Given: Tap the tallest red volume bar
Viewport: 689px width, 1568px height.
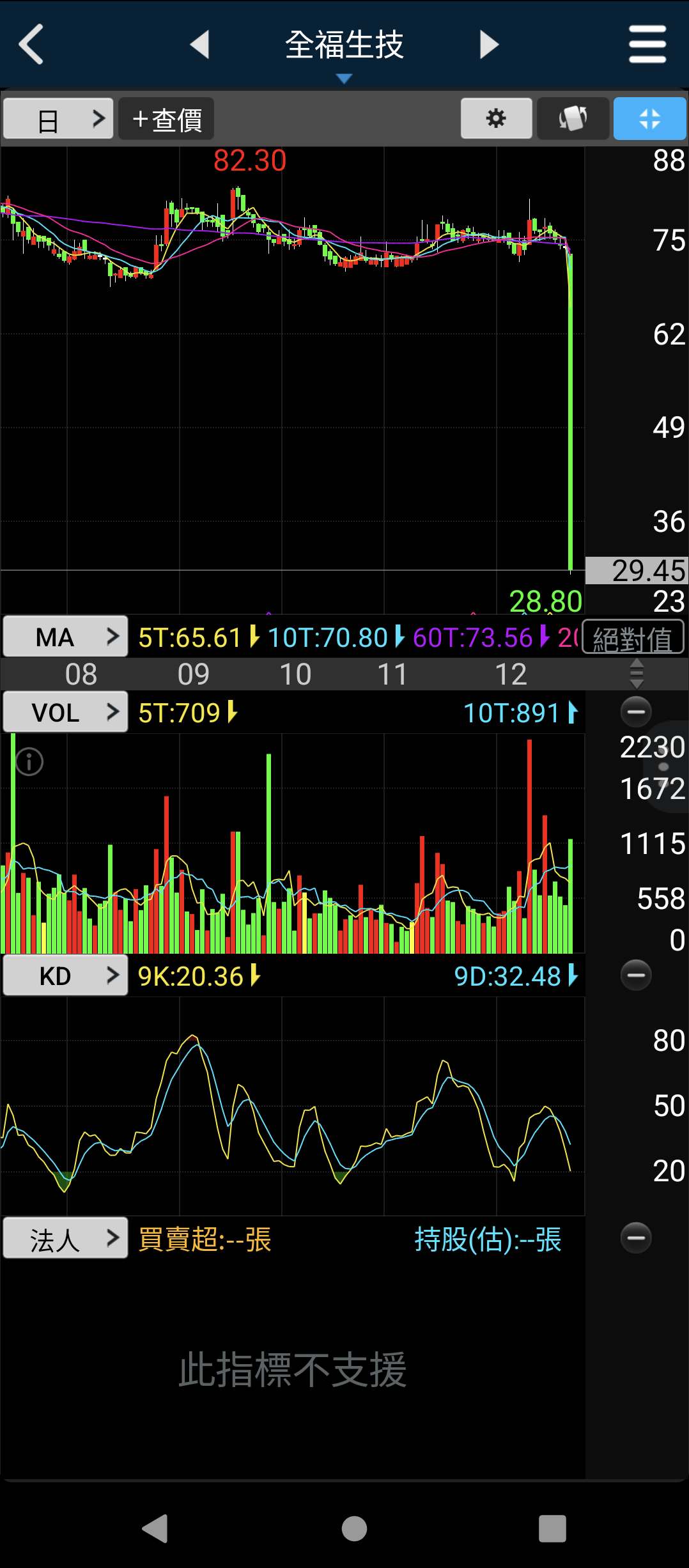Looking at the screenshot, I should 529,846.
